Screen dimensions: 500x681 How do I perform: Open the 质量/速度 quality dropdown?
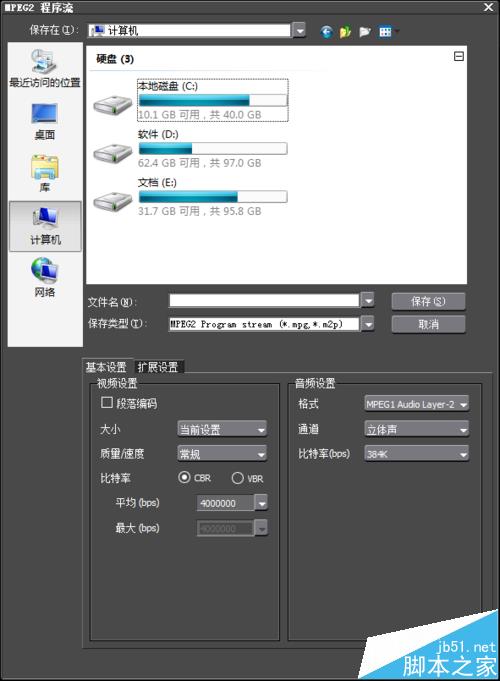coord(222,454)
